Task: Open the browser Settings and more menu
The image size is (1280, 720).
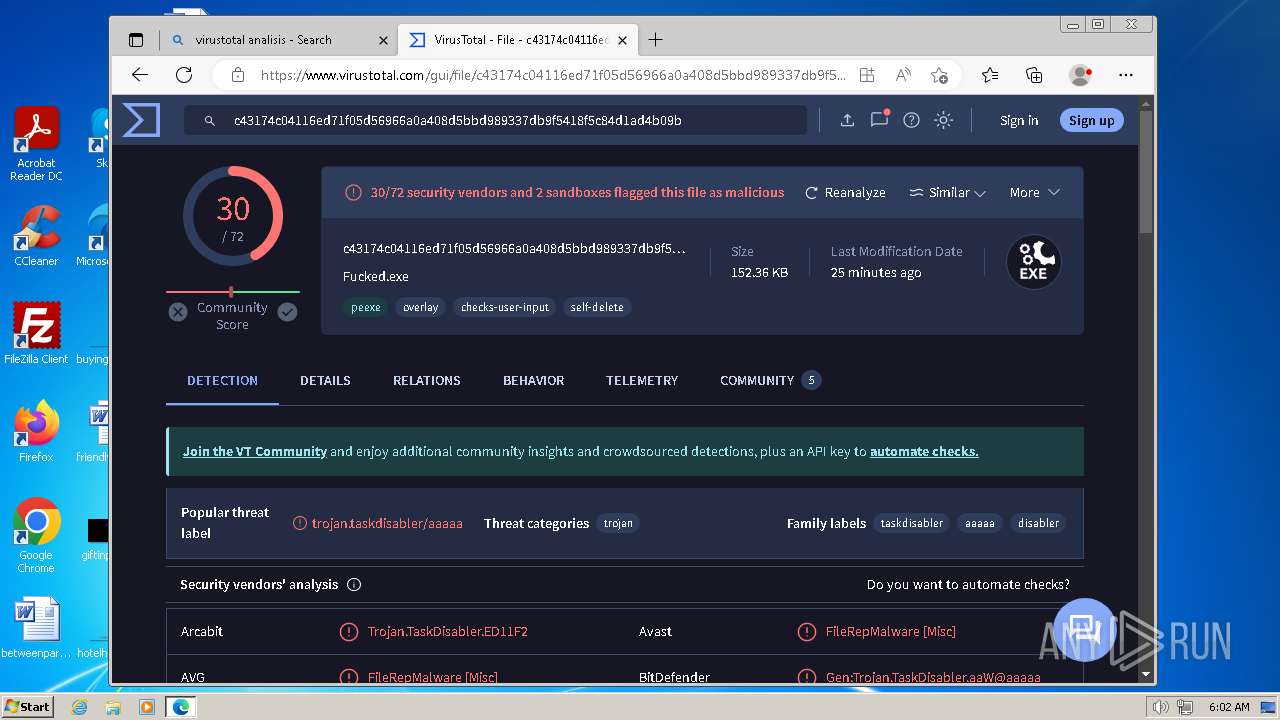Action: click(x=1126, y=75)
